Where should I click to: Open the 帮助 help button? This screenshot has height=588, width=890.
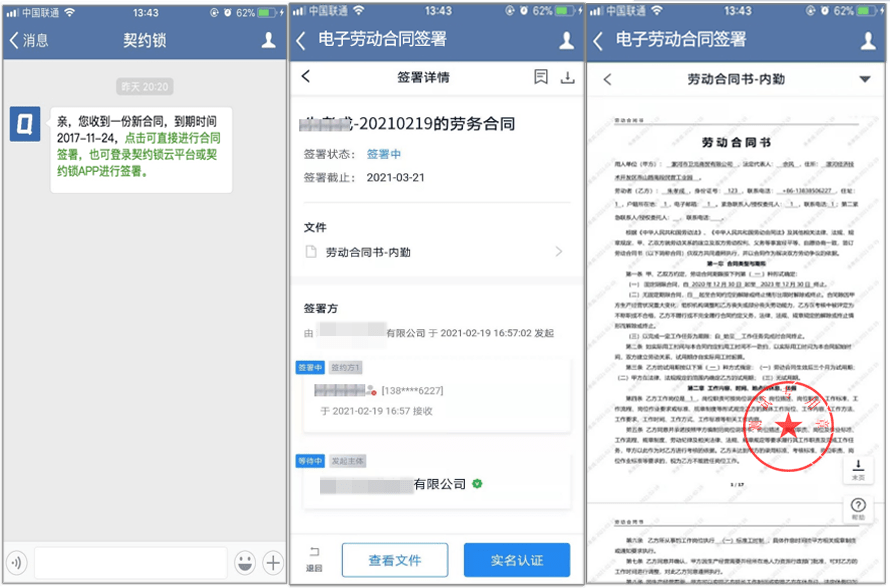(x=858, y=508)
